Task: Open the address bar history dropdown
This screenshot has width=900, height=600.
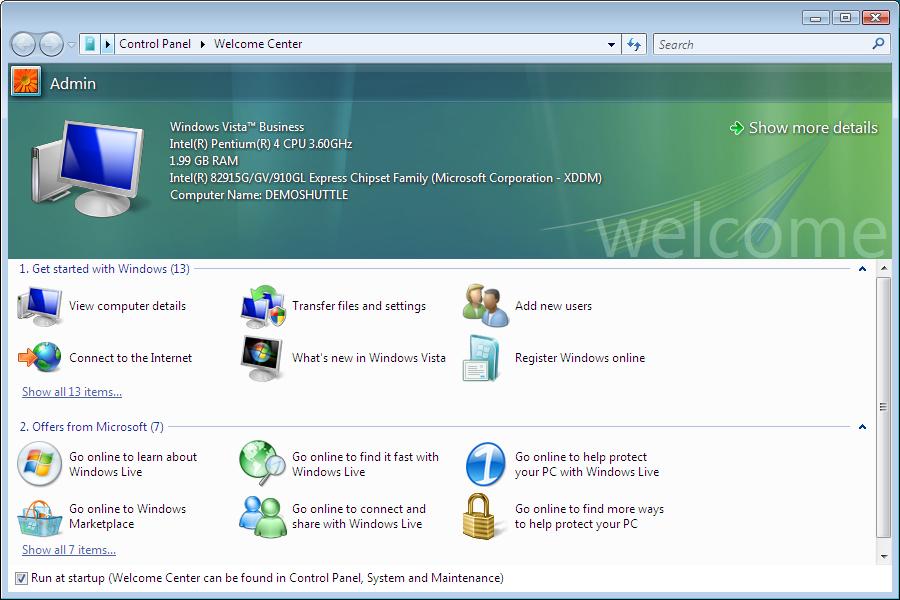Action: coord(611,44)
